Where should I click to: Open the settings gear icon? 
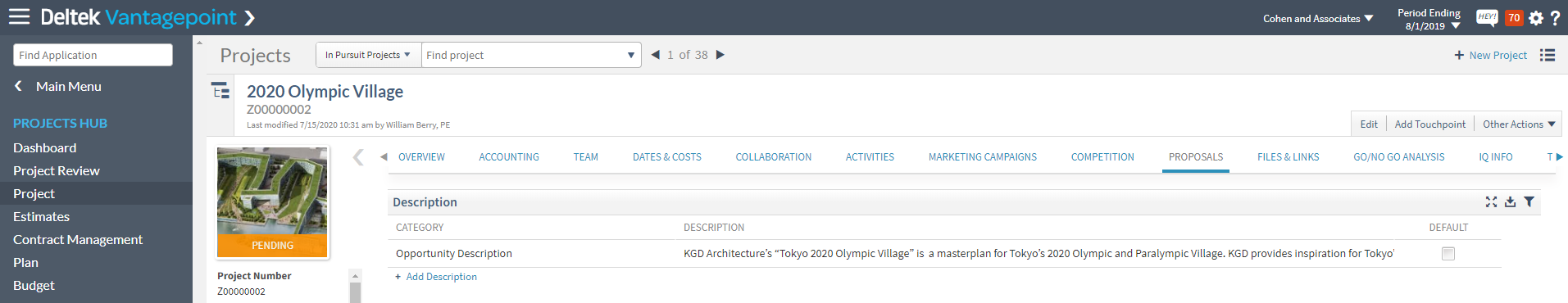1536,18
